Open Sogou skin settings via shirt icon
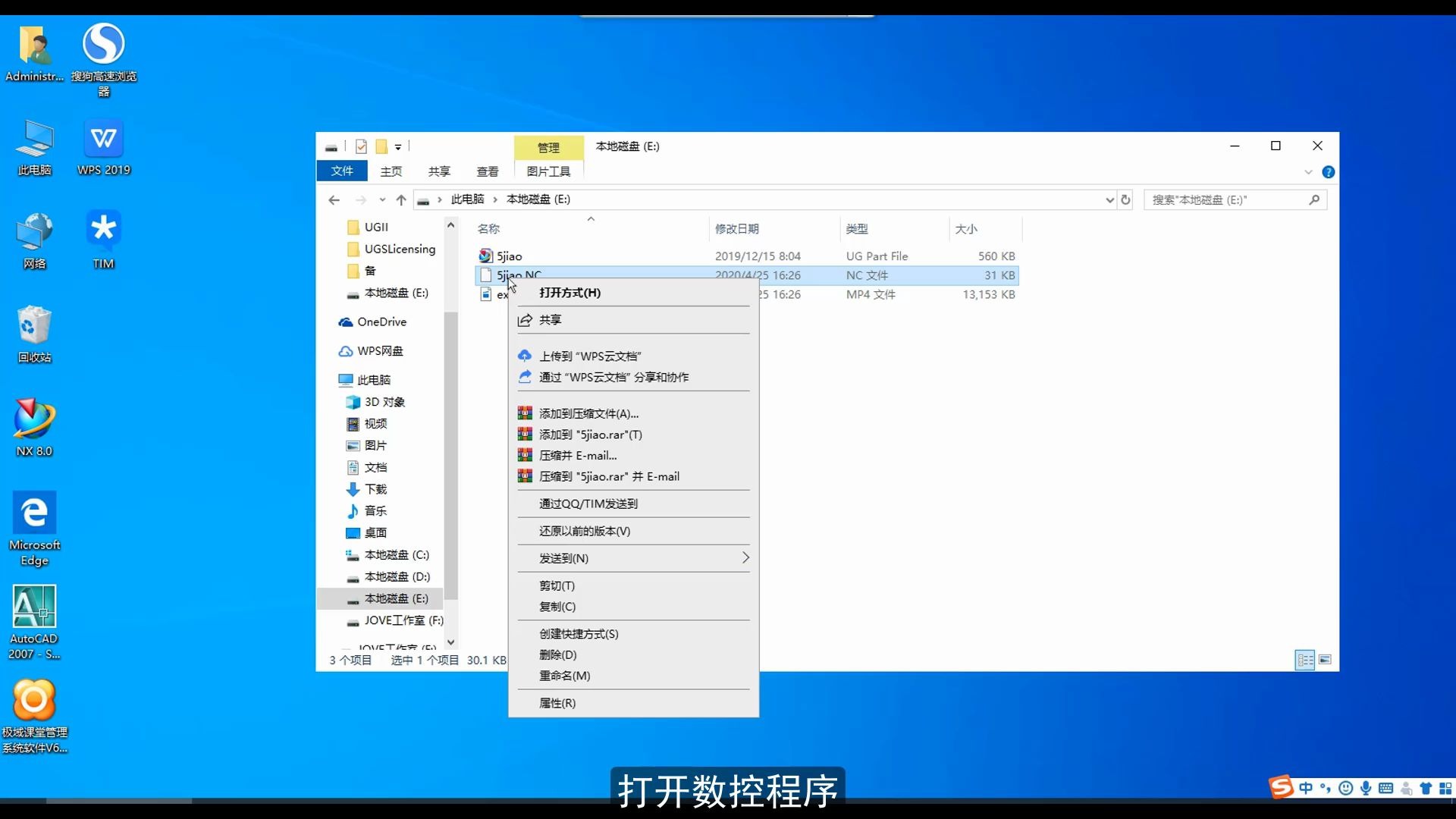Viewport: 1456px width, 819px height. [1426, 789]
